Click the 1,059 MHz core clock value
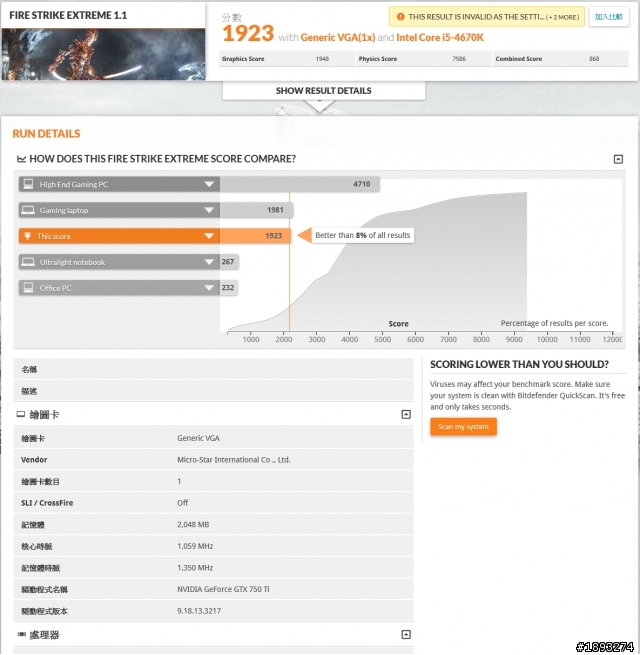 click(x=195, y=546)
